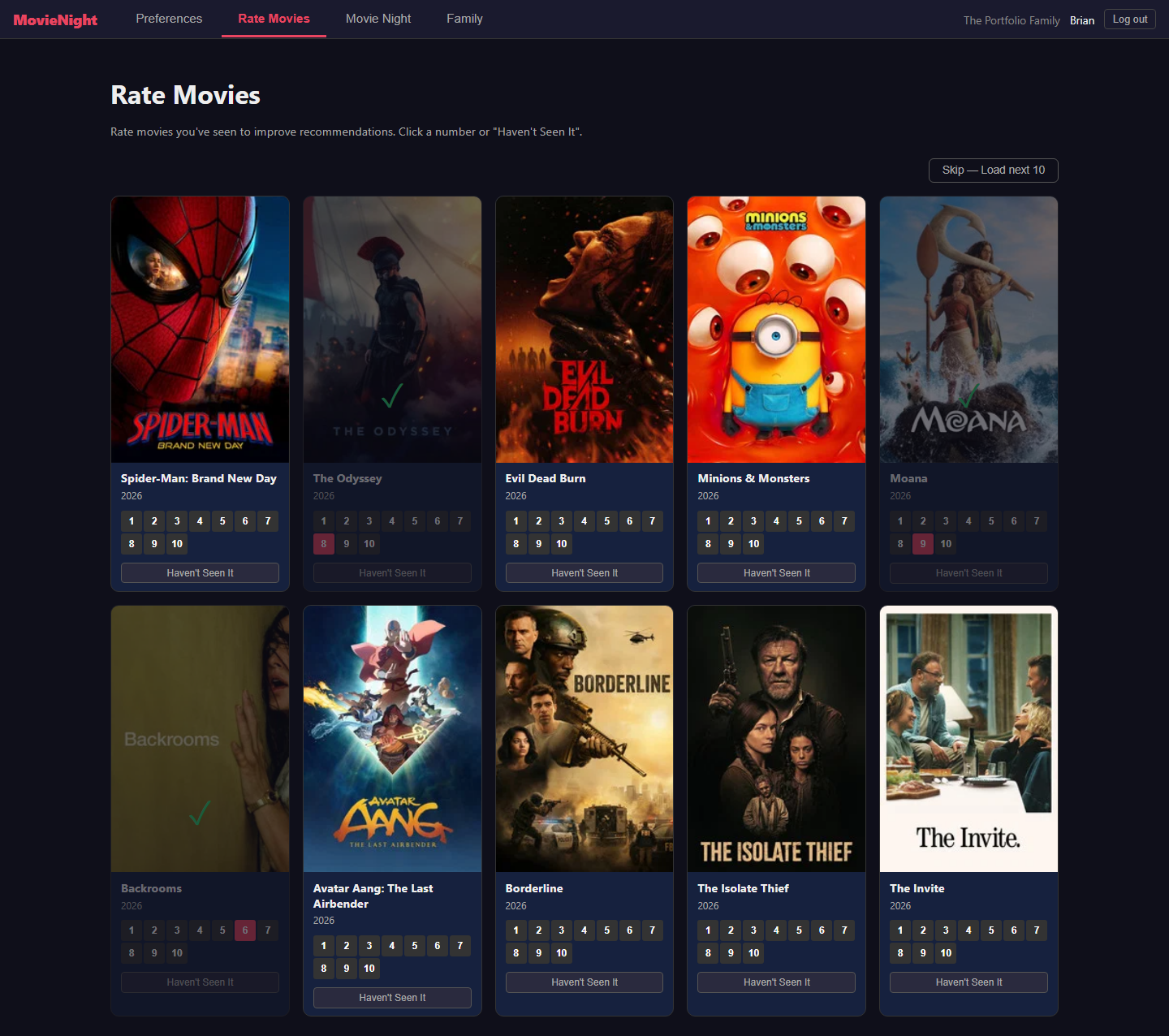Mark Spider-Man as Haven't Seen It
The height and width of the screenshot is (1036, 1169).
200,573
